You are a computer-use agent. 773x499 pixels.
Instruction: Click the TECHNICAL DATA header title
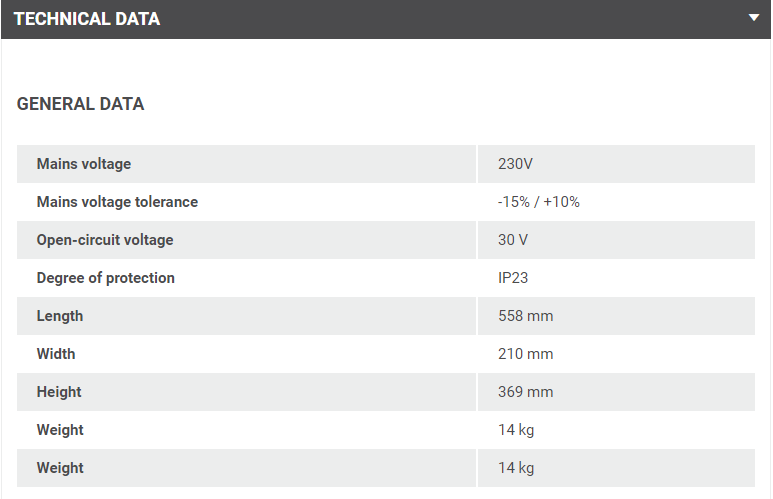87,19
